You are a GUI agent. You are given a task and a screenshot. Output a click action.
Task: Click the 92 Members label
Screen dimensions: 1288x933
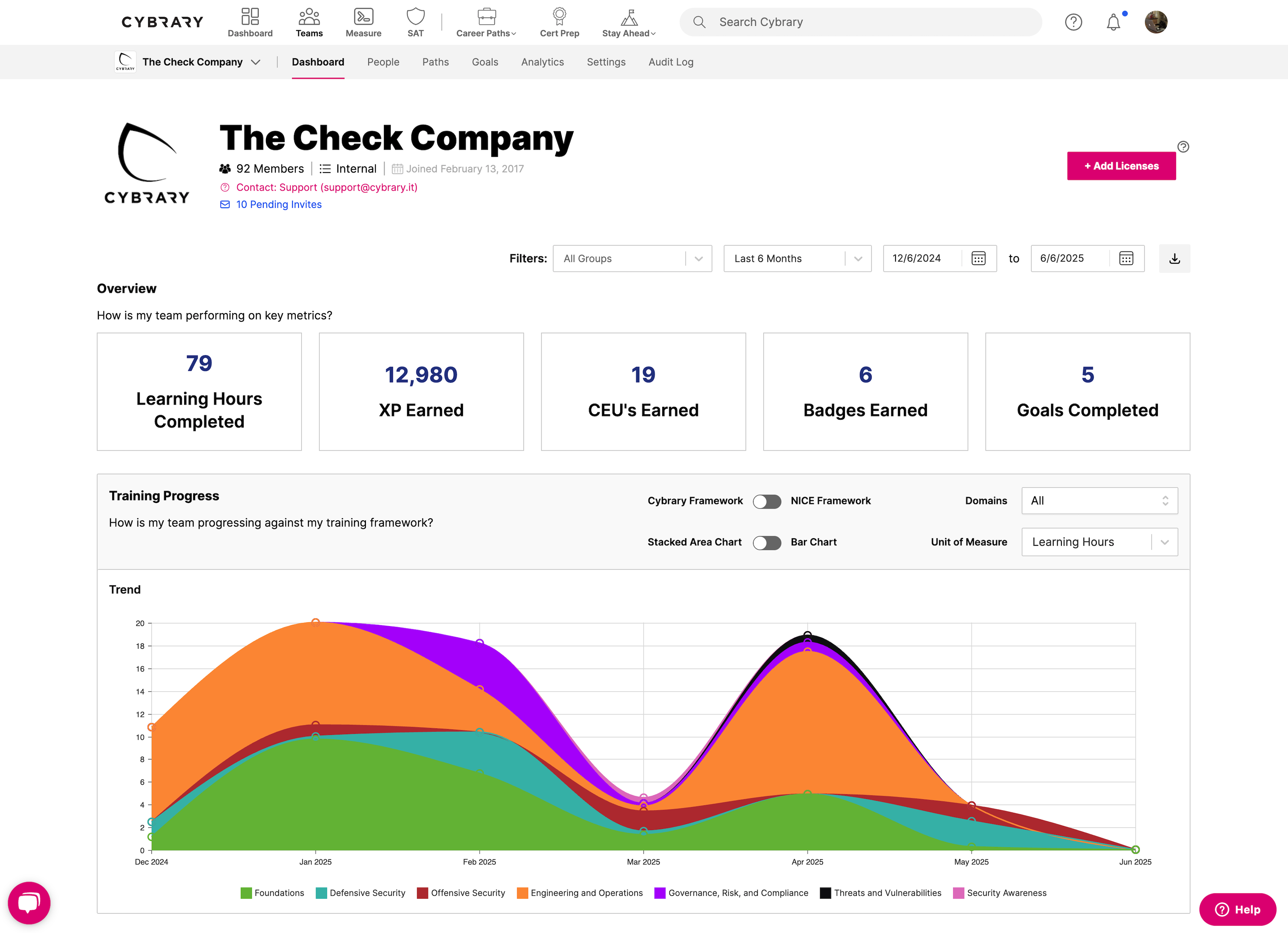pos(262,169)
